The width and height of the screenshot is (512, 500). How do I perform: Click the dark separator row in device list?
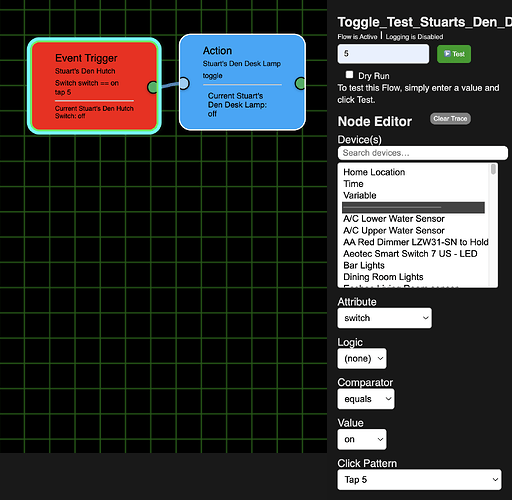pyautogui.click(x=413, y=207)
